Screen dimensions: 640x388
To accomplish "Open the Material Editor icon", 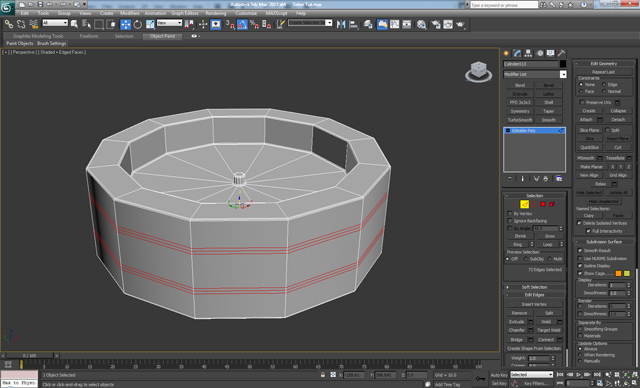I will click(x=421, y=24).
